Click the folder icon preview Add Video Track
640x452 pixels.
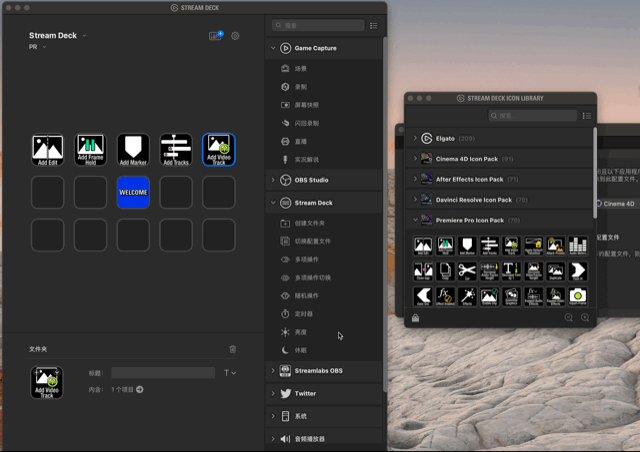[47, 383]
